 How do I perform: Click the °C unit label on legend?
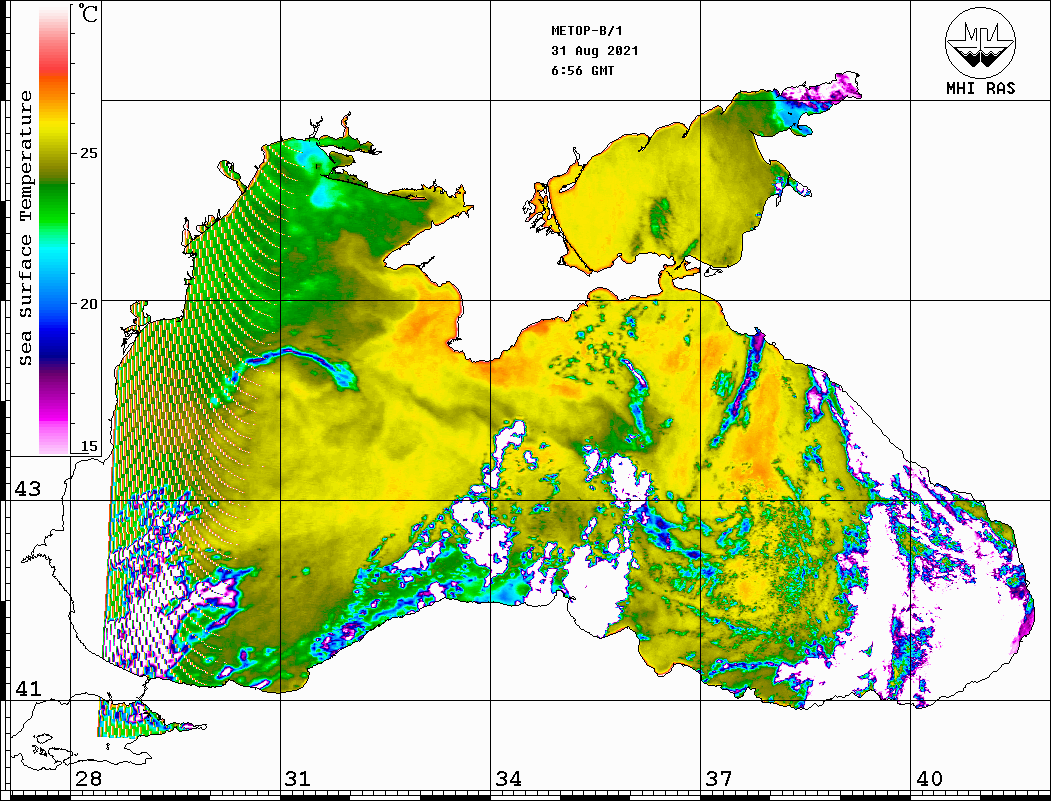click(87, 13)
